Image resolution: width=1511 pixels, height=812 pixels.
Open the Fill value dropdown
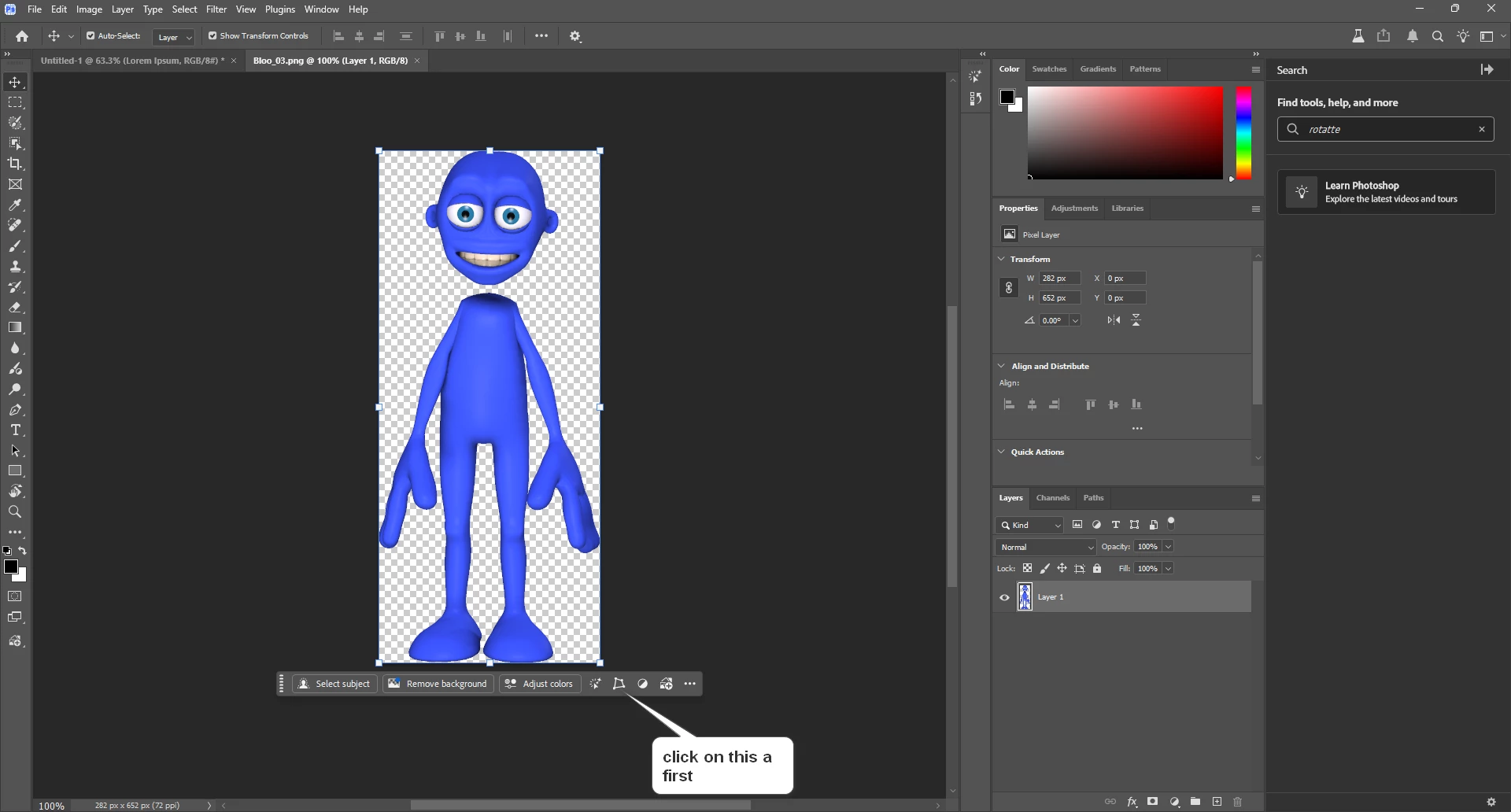[1169, 568]
